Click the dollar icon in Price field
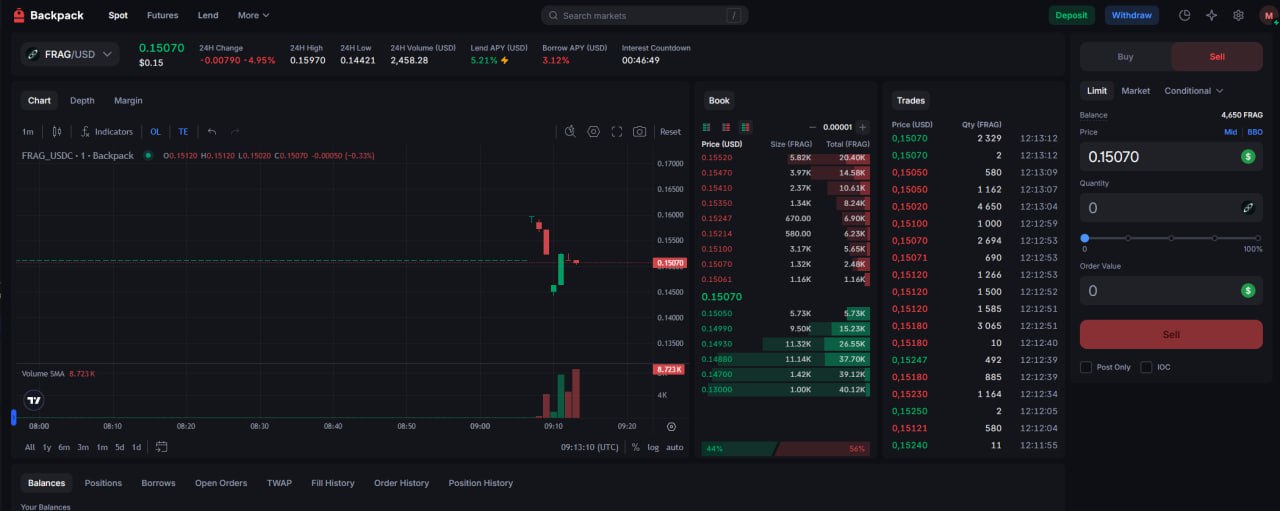1280x511 pixels. click(x=1248, y=156)
